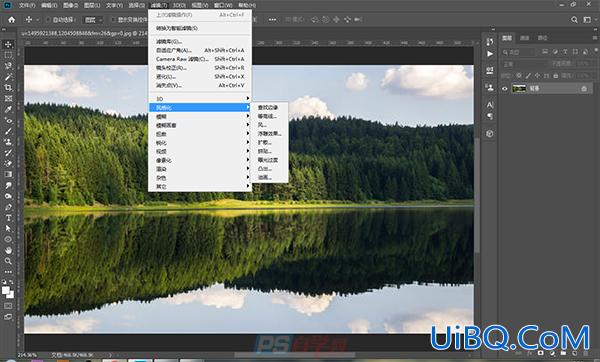The width and height of the screenshot is (600, 362).
Task: Select the Lasso tool
Action: [x=8, y=66]
